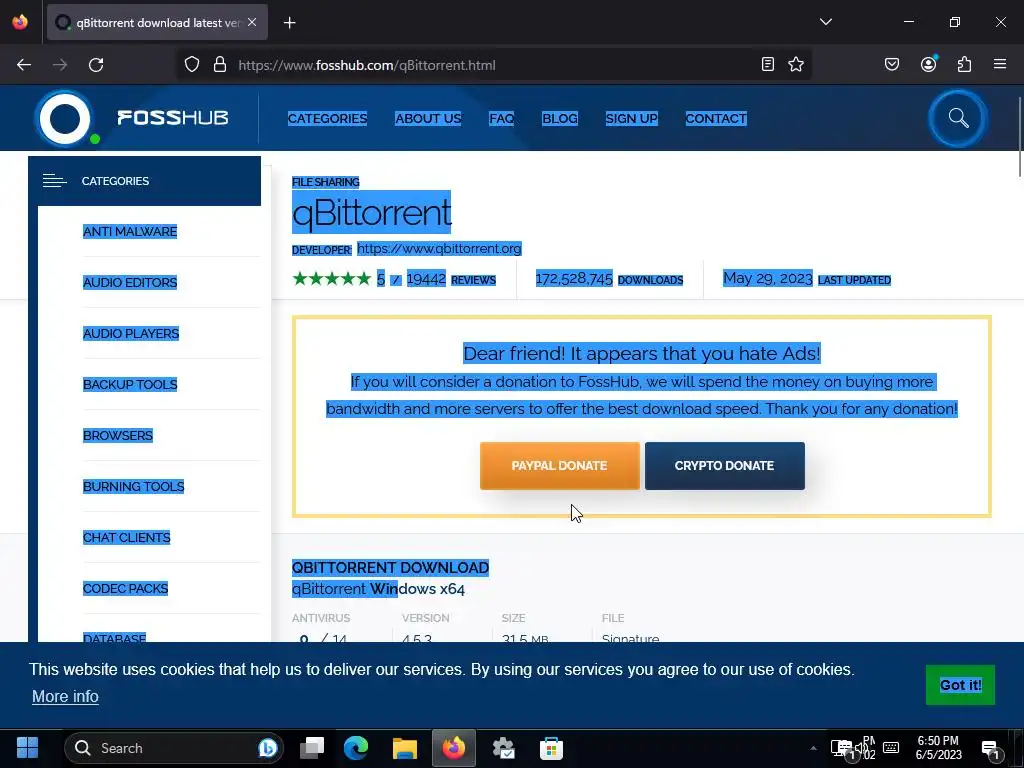Open a new tab with plus button

coord(289,23)
